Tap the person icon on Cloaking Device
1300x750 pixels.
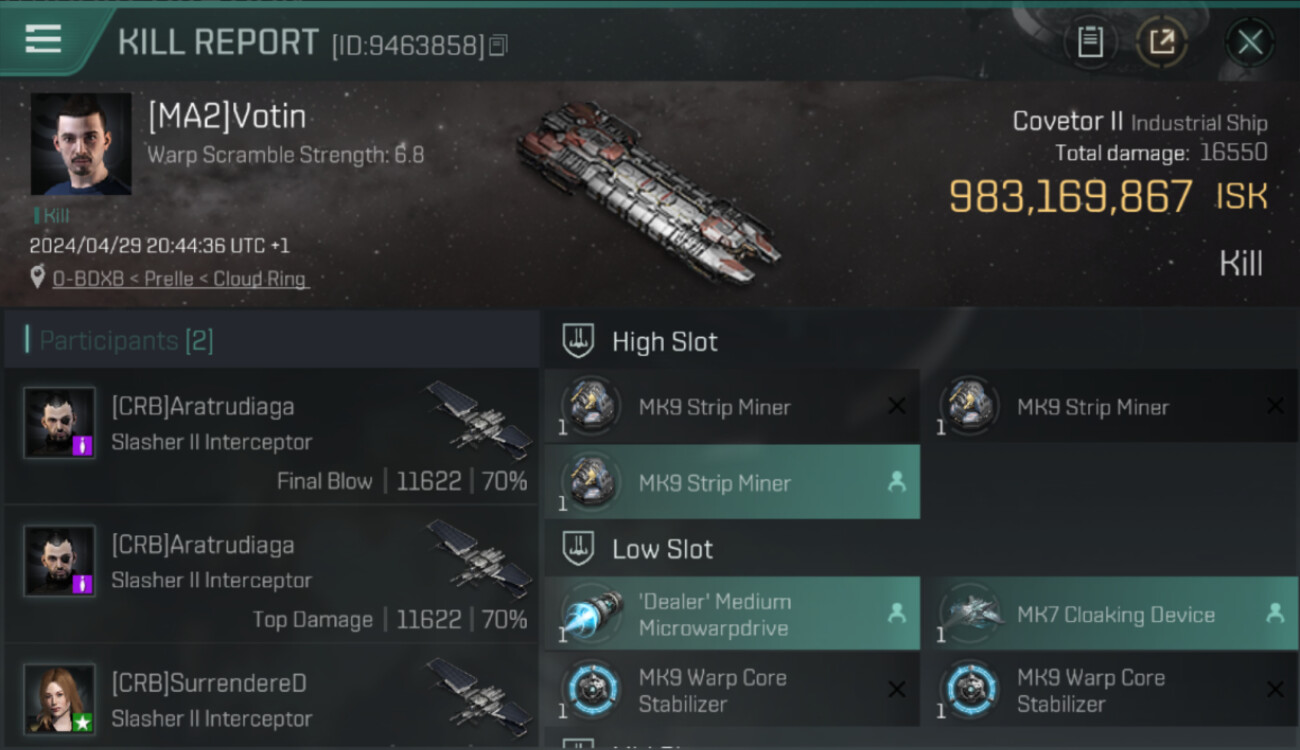1275,614
